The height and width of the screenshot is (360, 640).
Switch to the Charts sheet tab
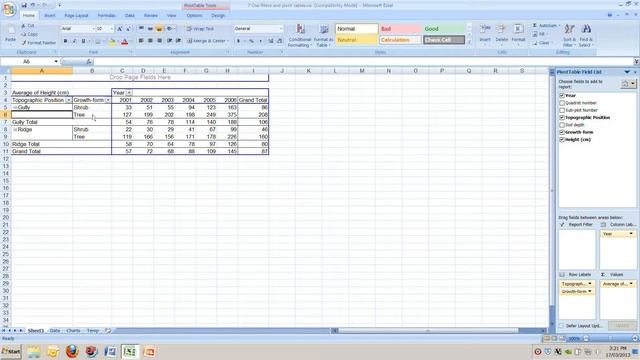(73, 331)
